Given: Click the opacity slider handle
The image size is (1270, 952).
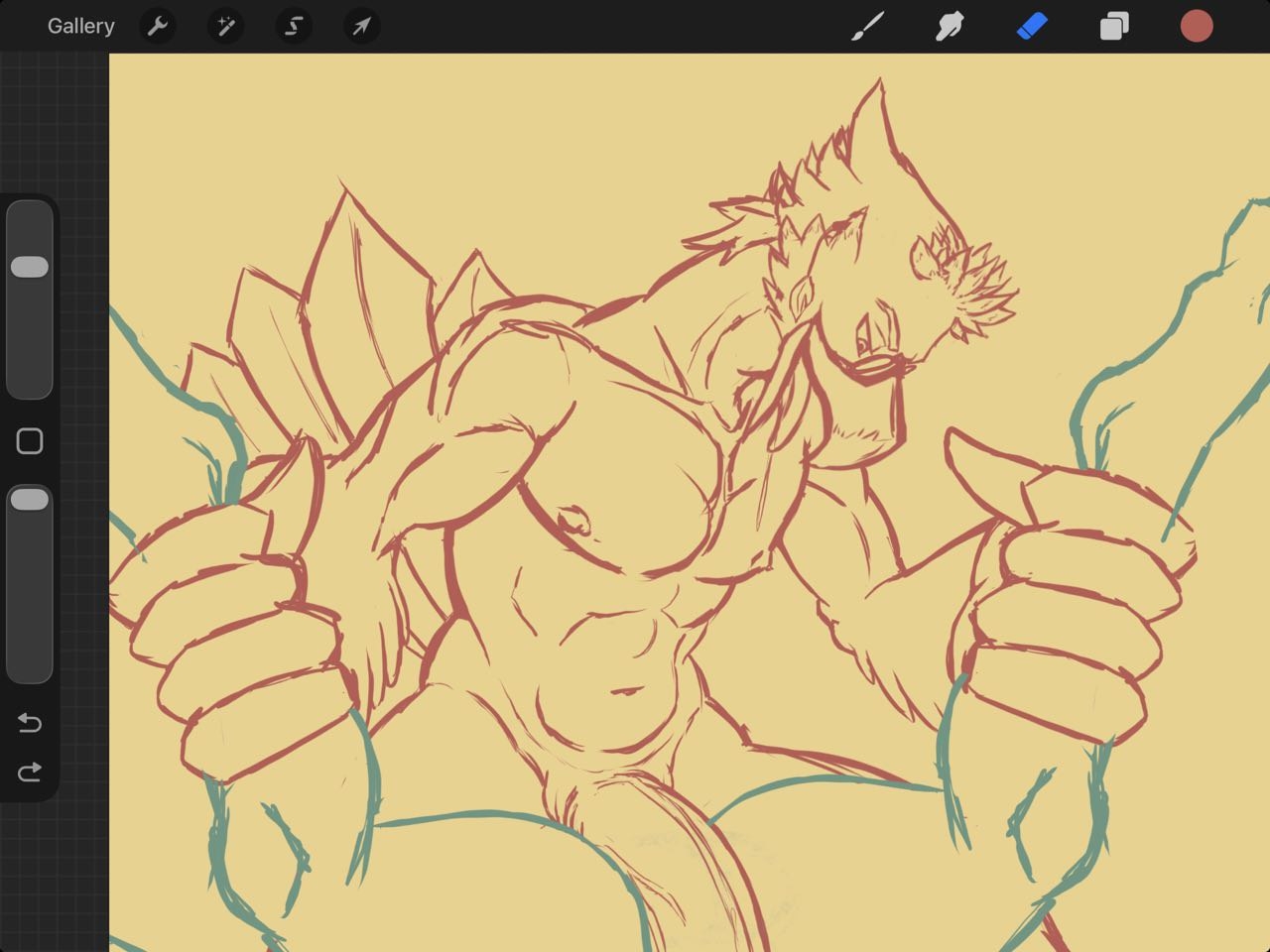Looking at the screenshot, I should [x=30, y=500].
